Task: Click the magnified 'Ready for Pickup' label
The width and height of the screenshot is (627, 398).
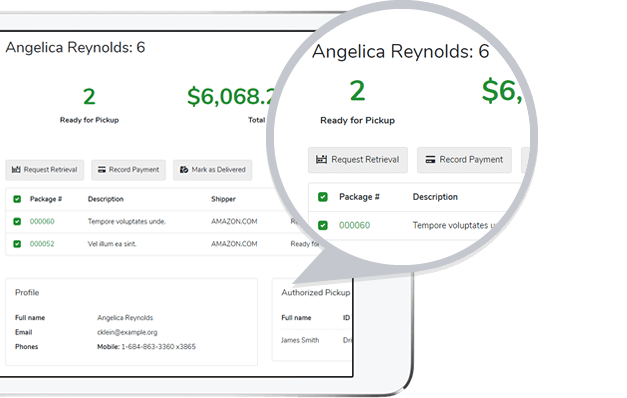Action: (357, 120)
